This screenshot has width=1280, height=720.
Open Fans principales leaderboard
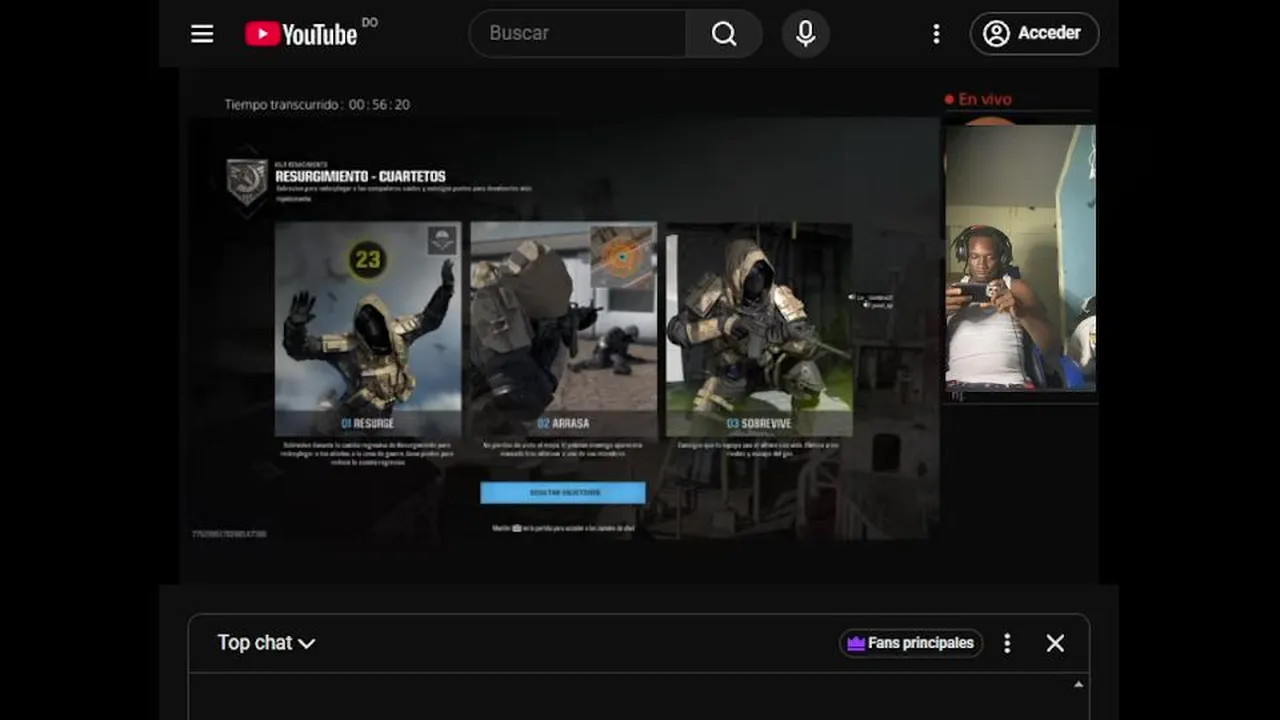911,643
